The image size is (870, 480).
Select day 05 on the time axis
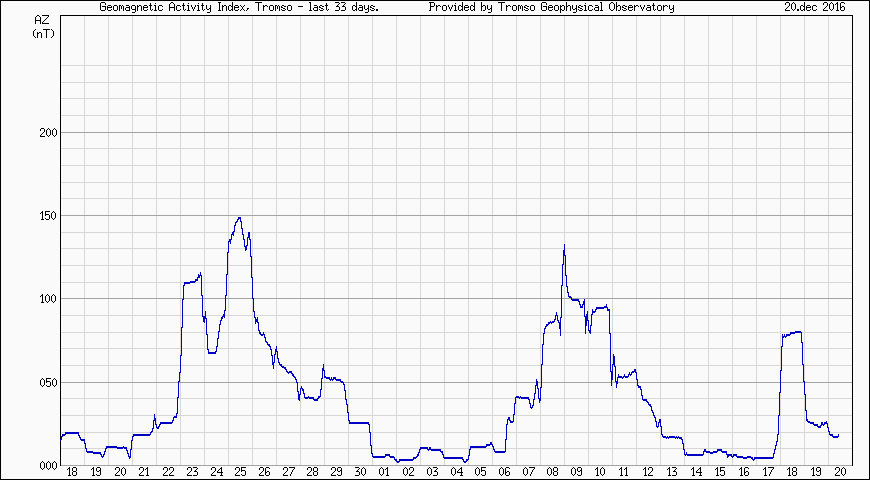point(480,472)
